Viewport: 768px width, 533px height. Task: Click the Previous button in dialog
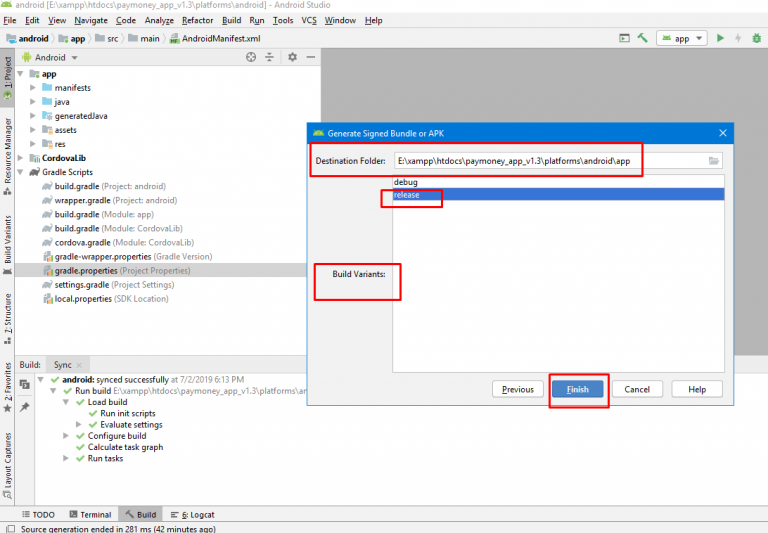(517, 389)
